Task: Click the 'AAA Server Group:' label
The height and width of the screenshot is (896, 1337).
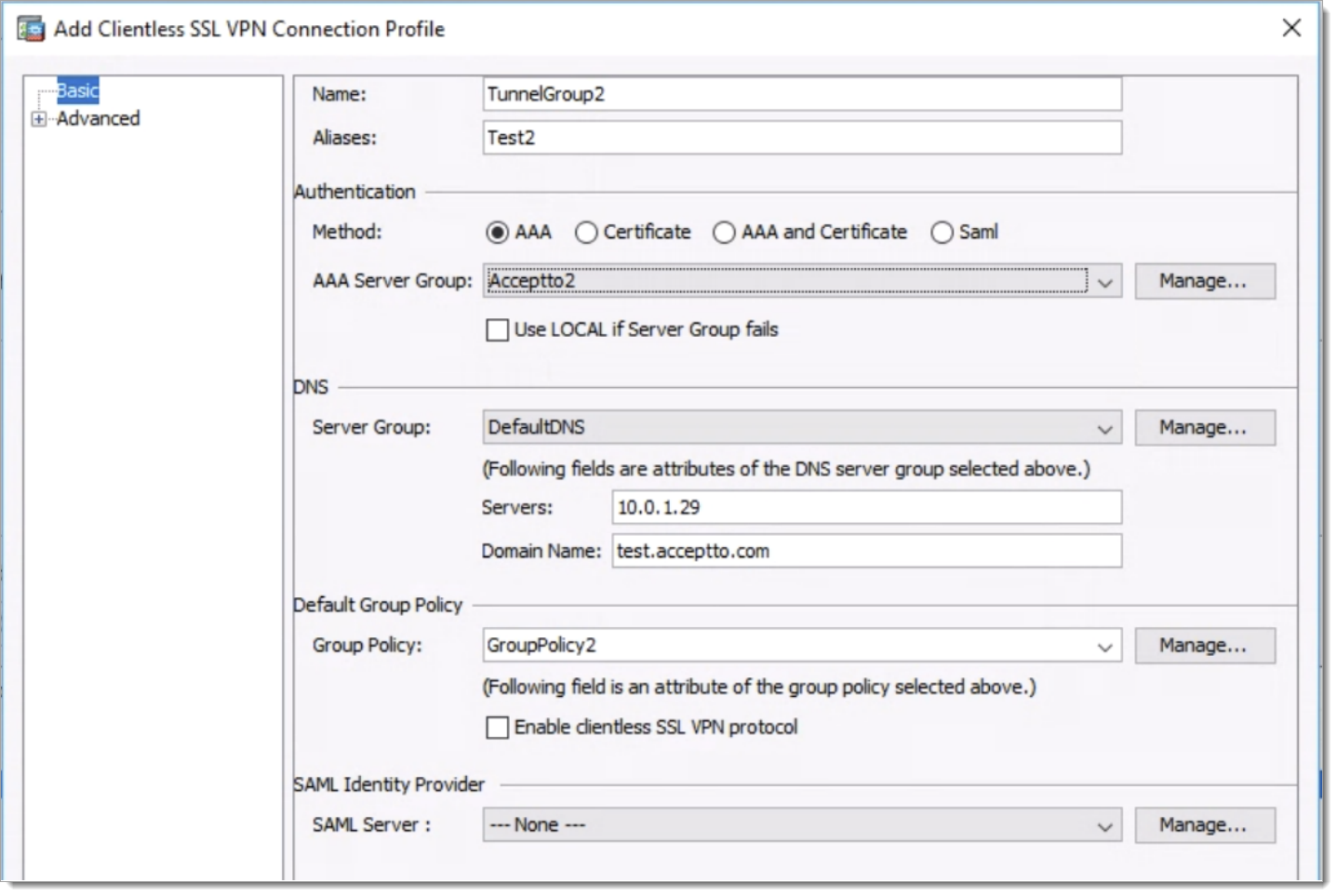Action: point(393,282)
